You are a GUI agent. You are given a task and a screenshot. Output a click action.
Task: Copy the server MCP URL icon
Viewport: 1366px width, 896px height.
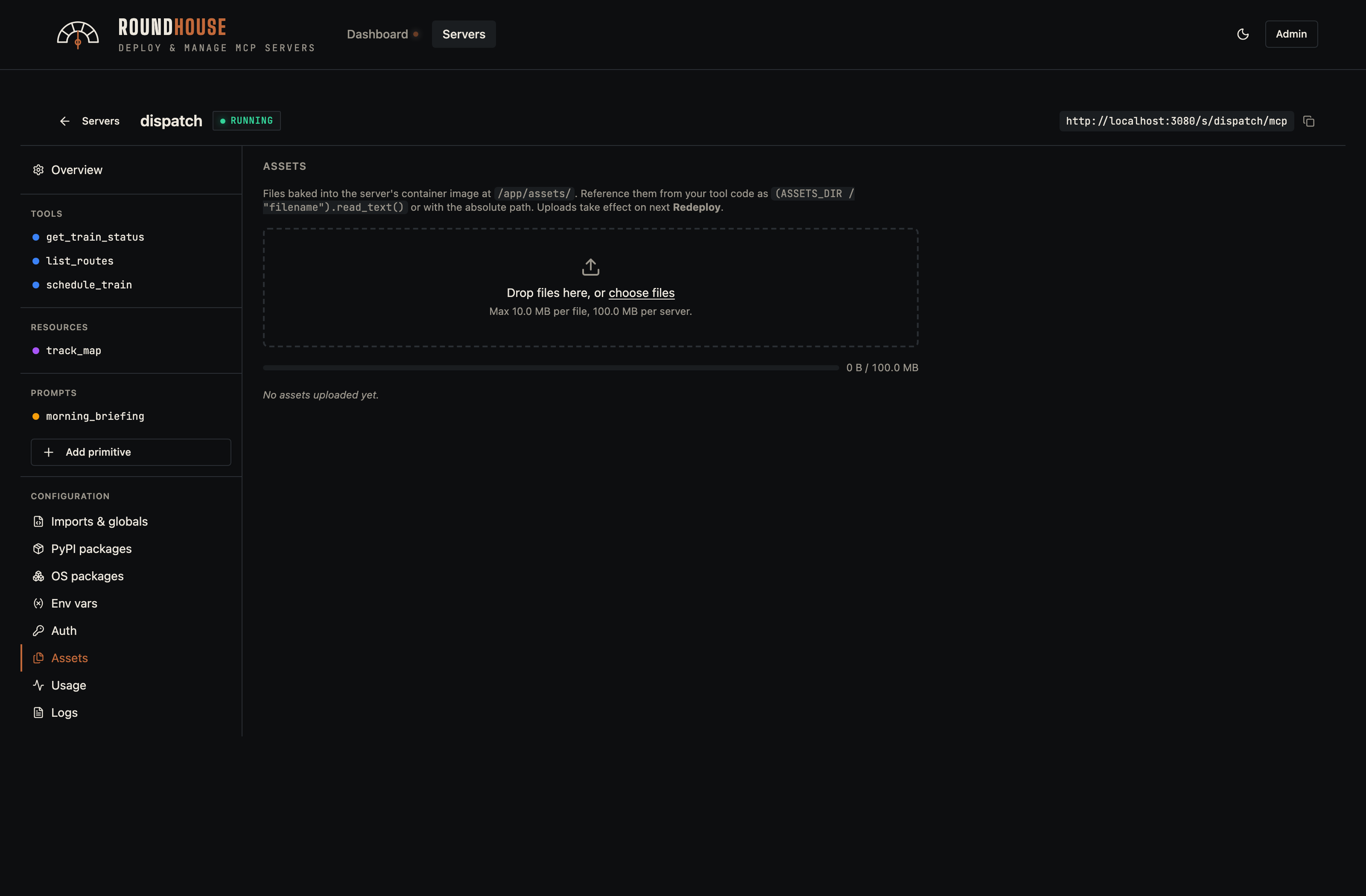tap(1309, 121)
